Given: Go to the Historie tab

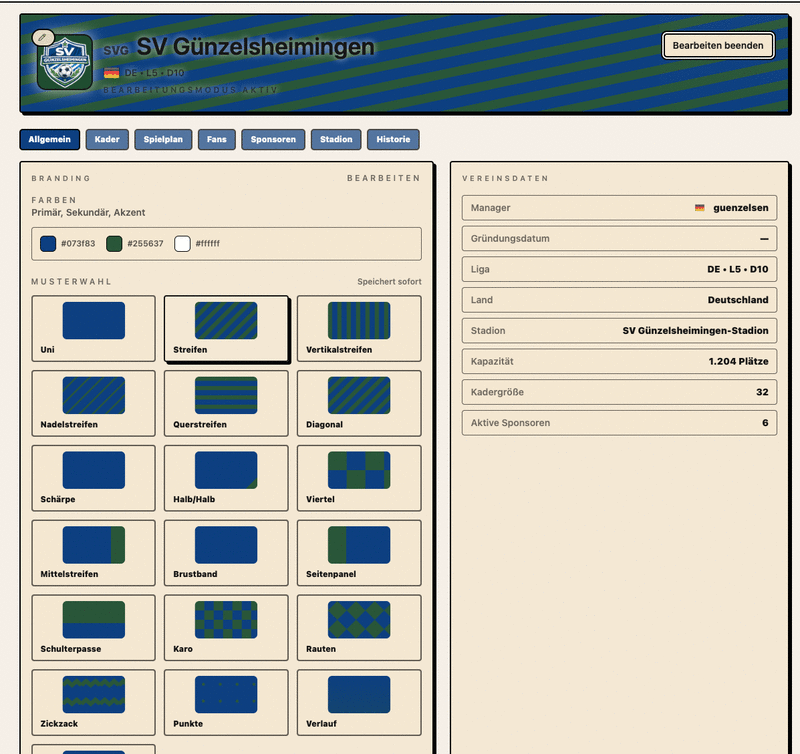Looking at the screenshot, I should (393, 140).
